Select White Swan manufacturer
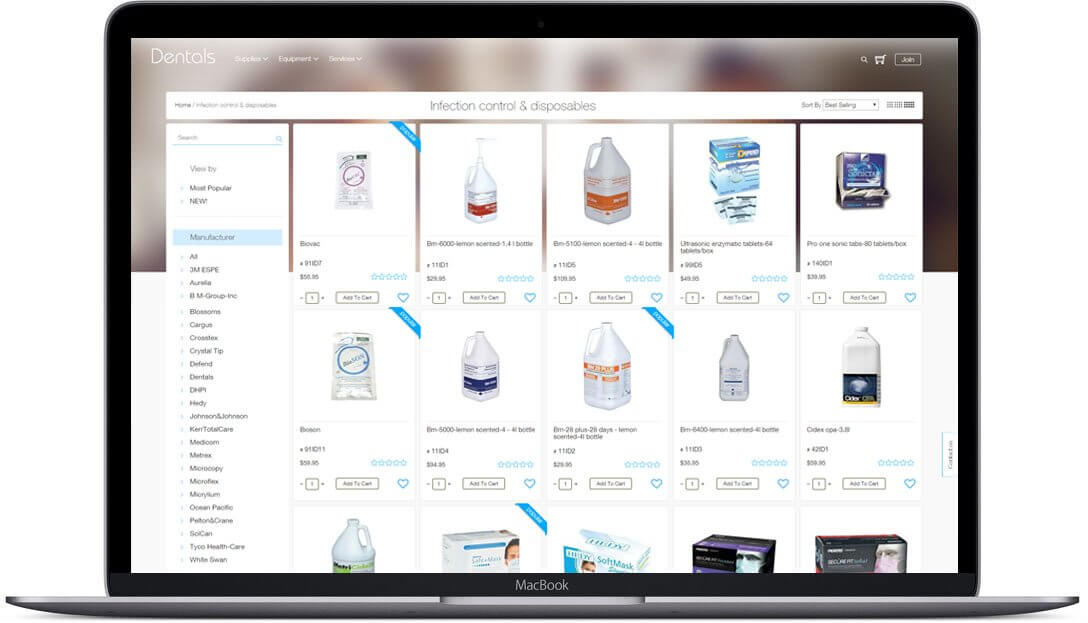Viewport: 1088px width, 623px height. pyautogui.click(x=208, y=560)
